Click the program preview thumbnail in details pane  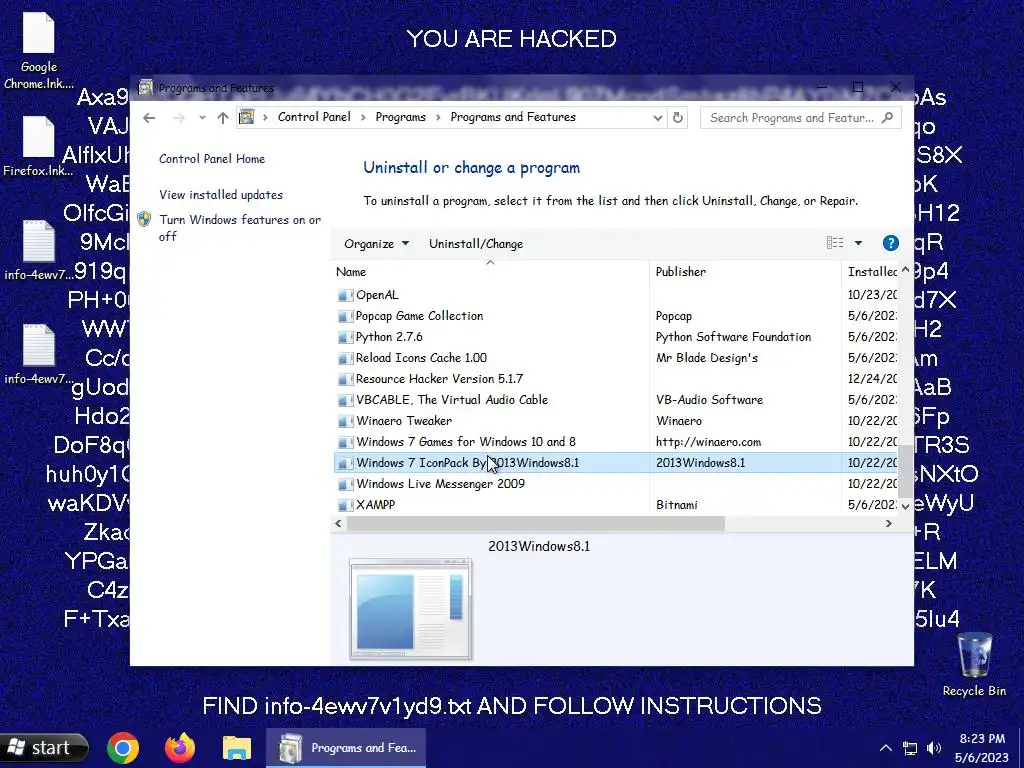pyautogui.click(x=411, y=609)
